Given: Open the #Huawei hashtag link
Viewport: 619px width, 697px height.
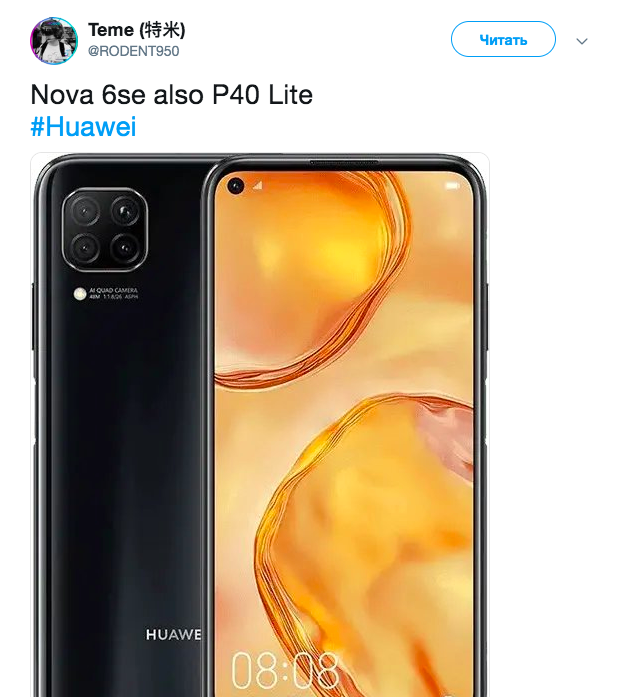Looking at the screenshot, I should (83, 126).
